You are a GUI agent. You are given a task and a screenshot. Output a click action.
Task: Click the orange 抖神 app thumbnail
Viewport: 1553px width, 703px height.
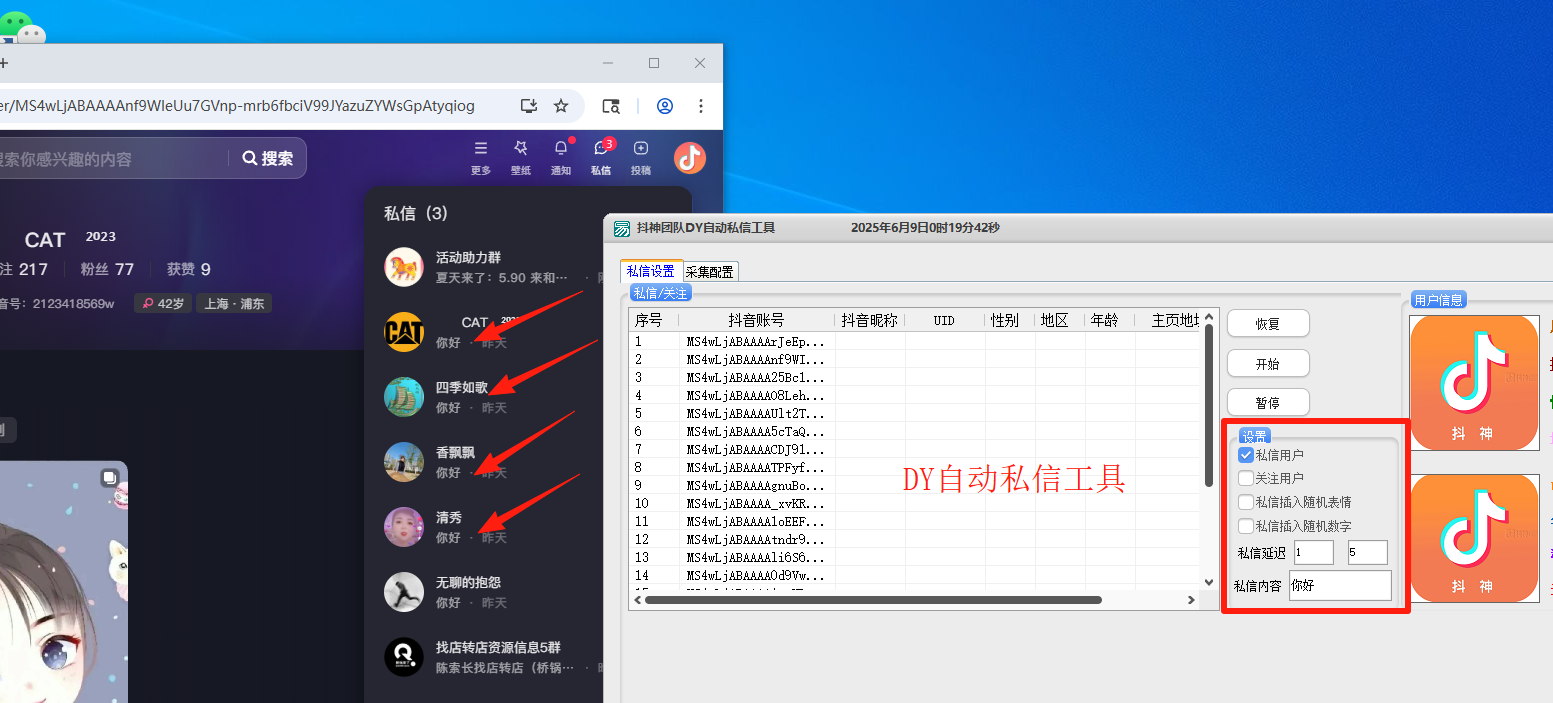1474,382
